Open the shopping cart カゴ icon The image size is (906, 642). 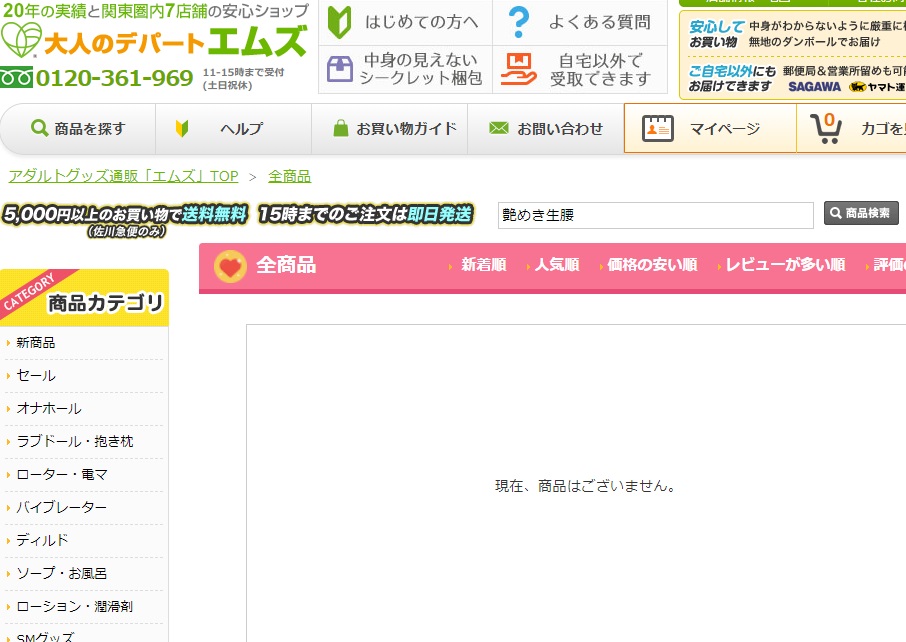[x=826, y=129]
